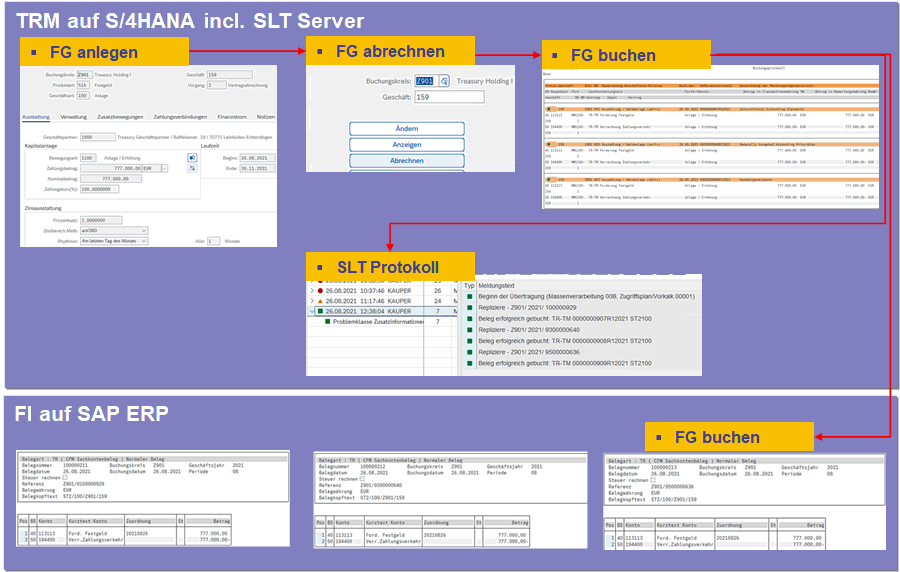Screen dimensions: 900x572
Task: Click the Bewegungsart field with 1100
Action: coord(87,158)
